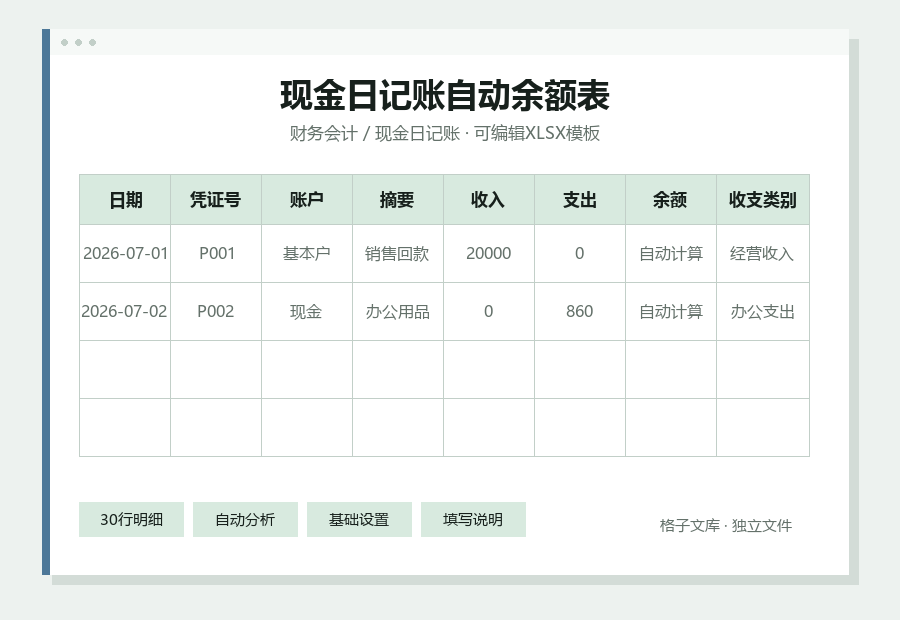Select date cell 2026-07-01
Image resolution: width=900 pixels, height=620 pixels.
click(125, 253)
